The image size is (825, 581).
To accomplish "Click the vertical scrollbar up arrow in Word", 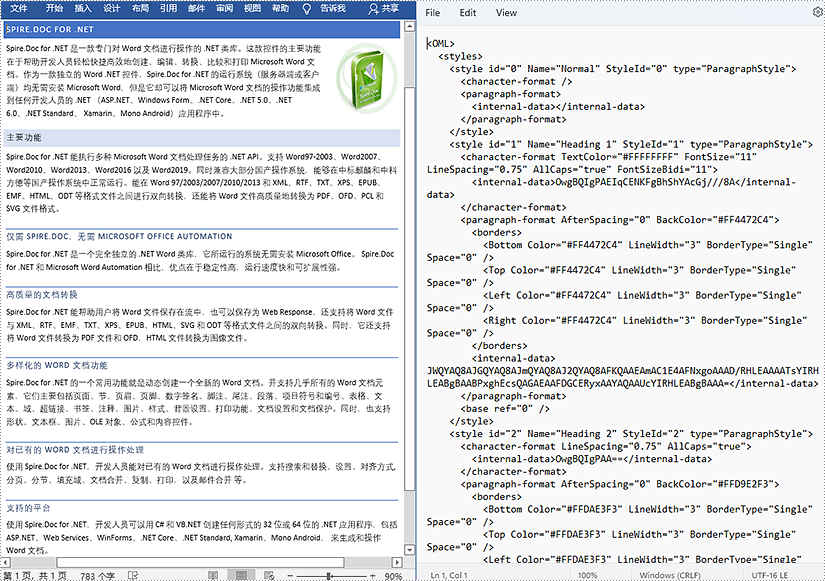I will pyautogui.click(x=410, y=26).
